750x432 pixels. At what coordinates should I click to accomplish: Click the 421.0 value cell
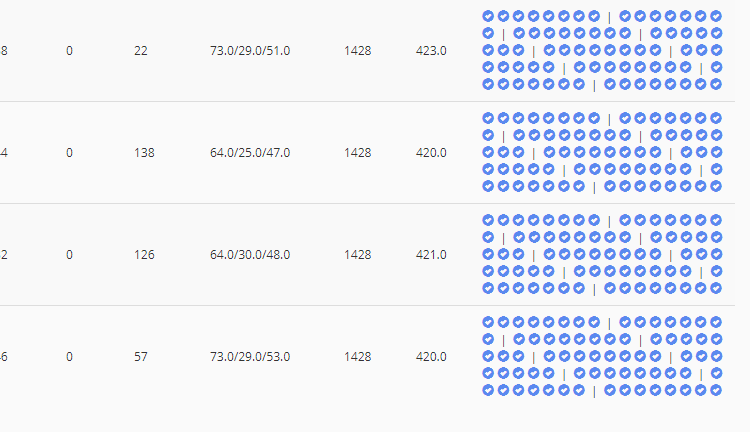(431, 255)
